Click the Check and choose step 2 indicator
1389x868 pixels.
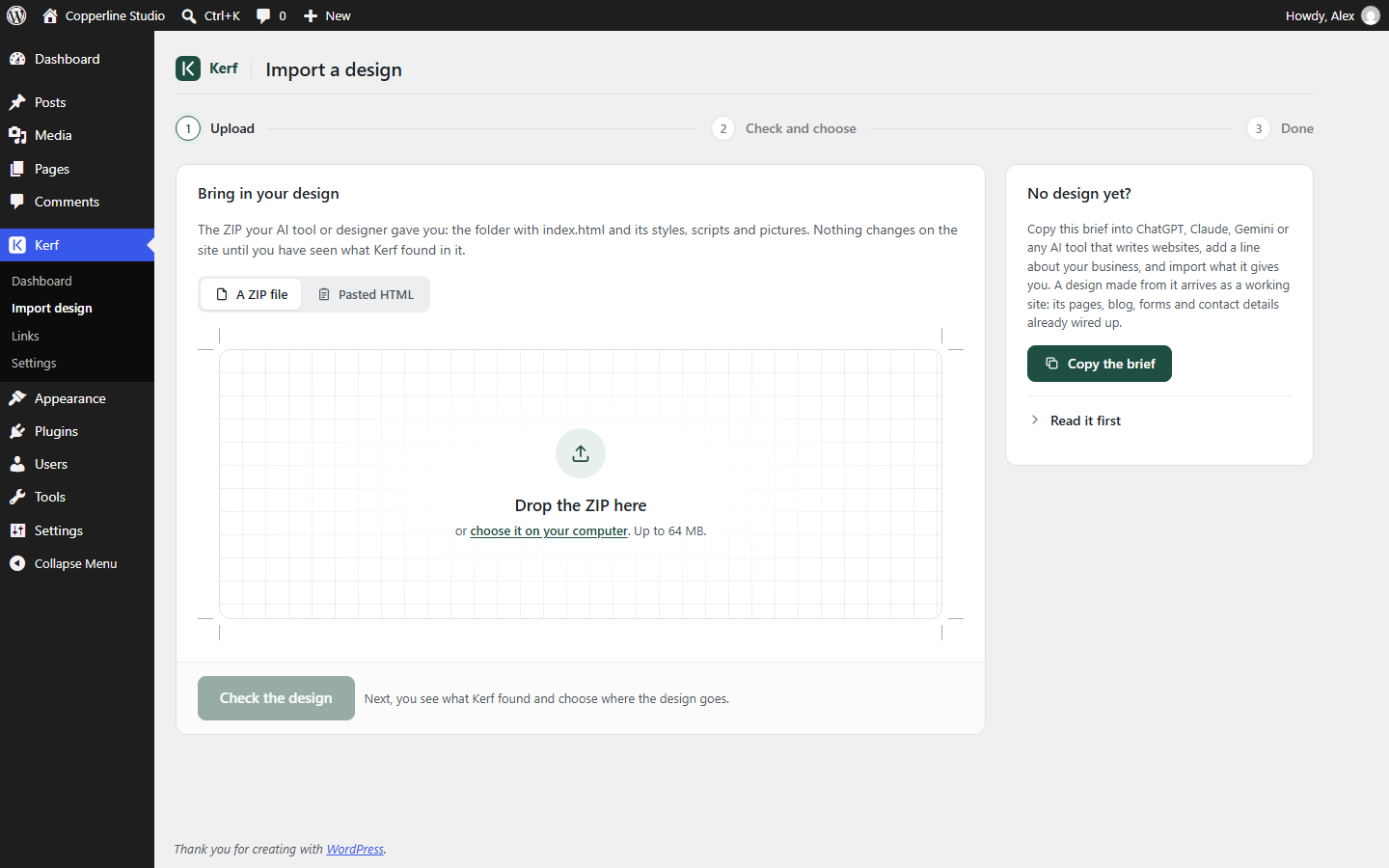pos(784,128)
